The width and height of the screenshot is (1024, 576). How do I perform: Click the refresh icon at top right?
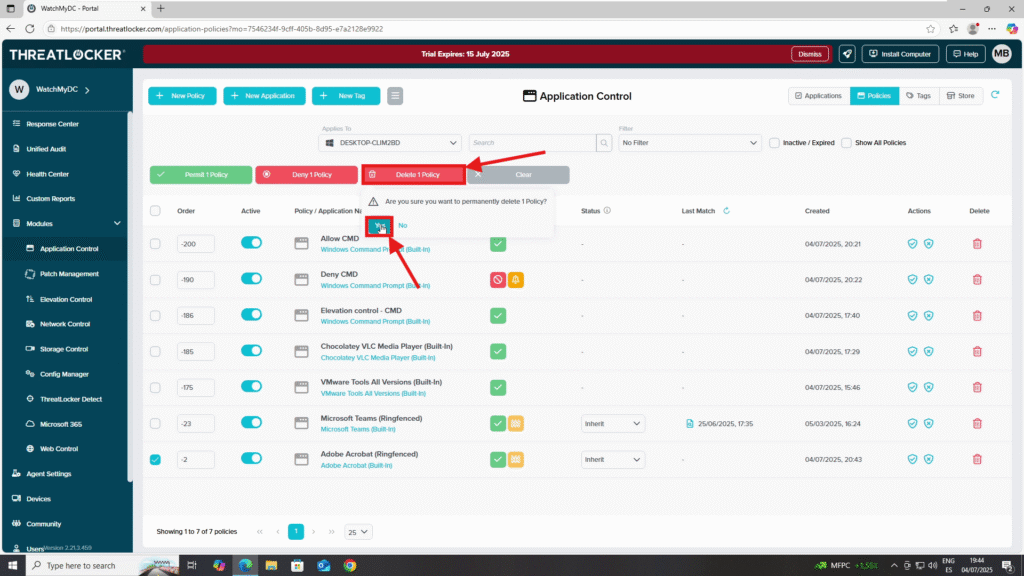[995, 95]
